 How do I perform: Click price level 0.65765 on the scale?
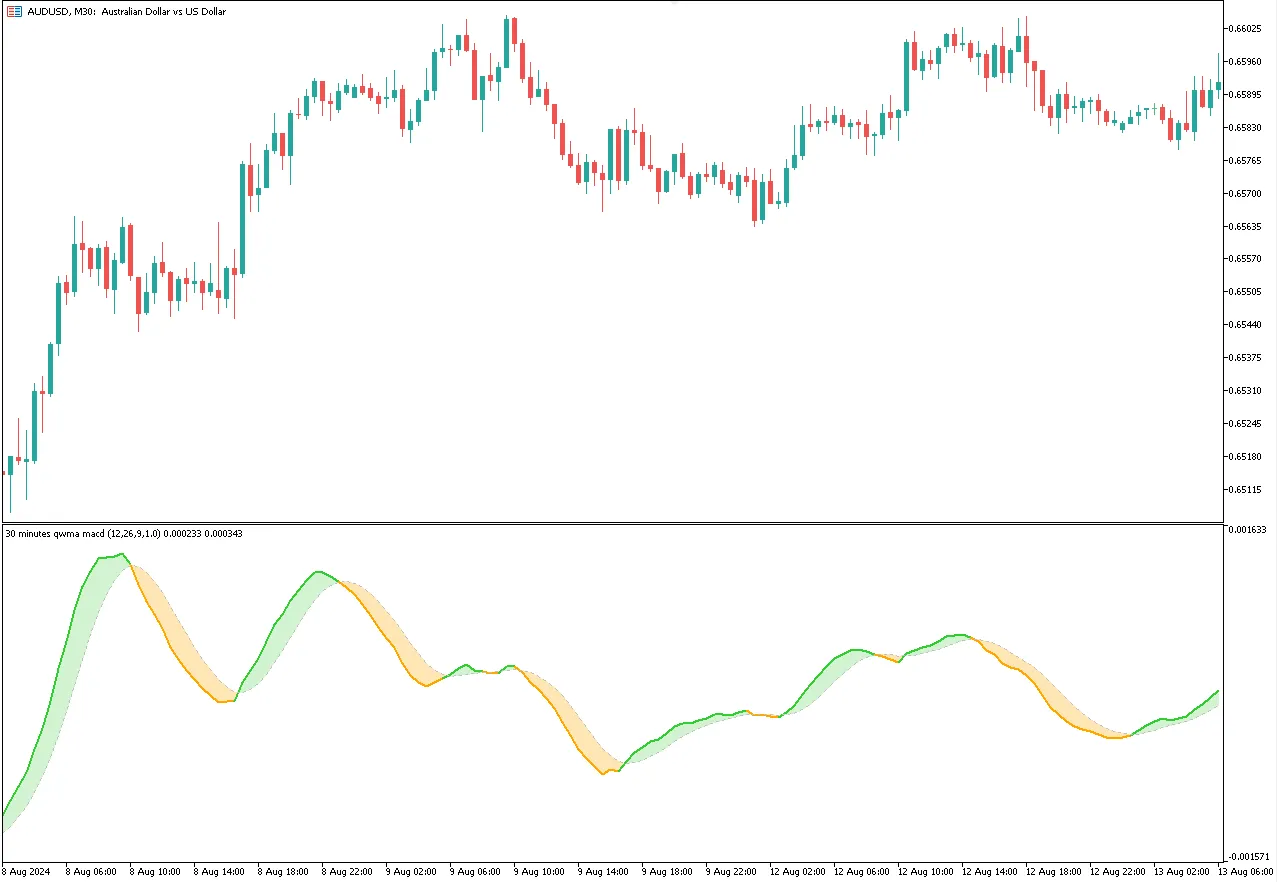[x=1247, y=161]
